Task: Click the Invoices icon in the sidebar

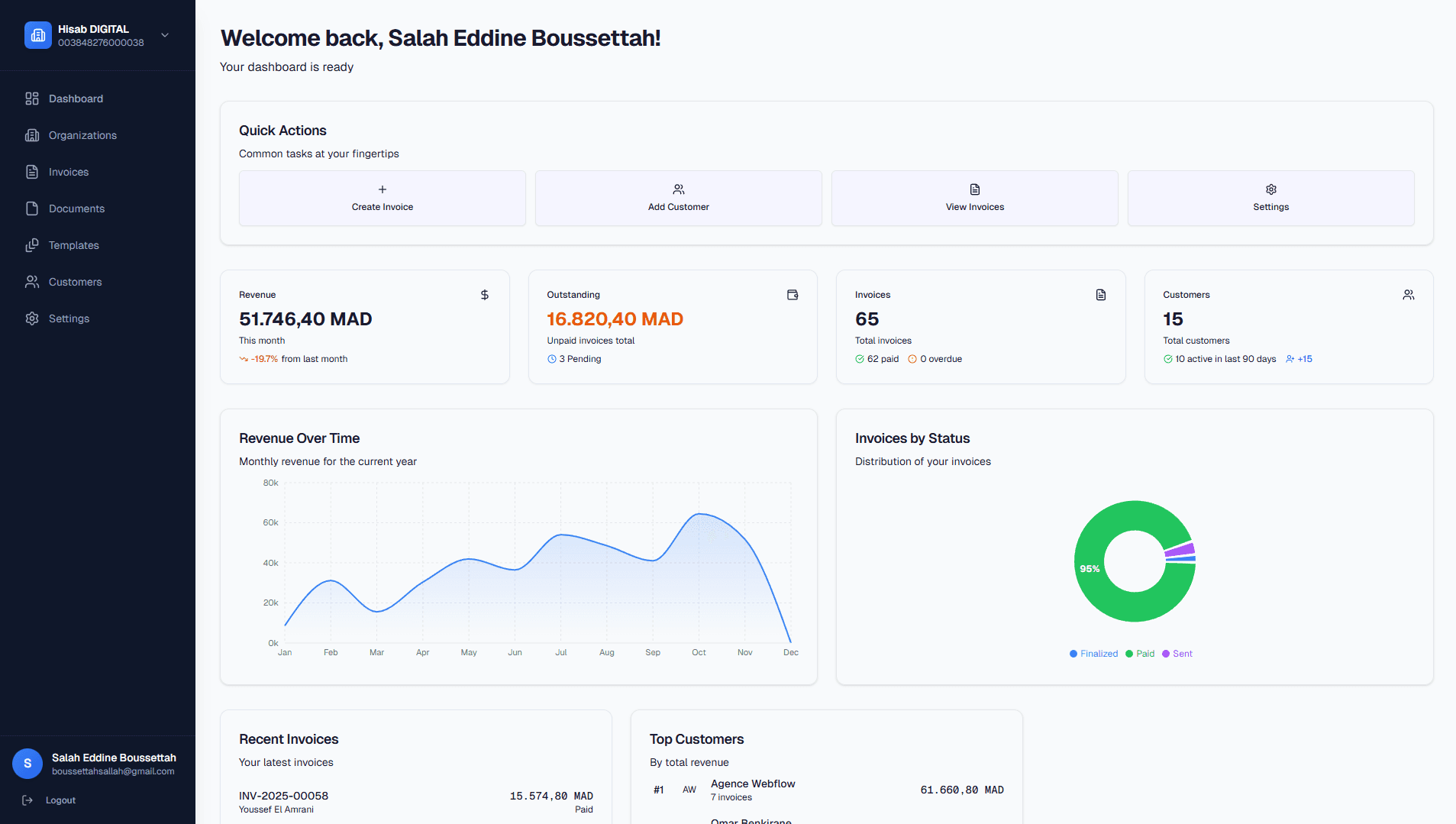Action: 31,172
